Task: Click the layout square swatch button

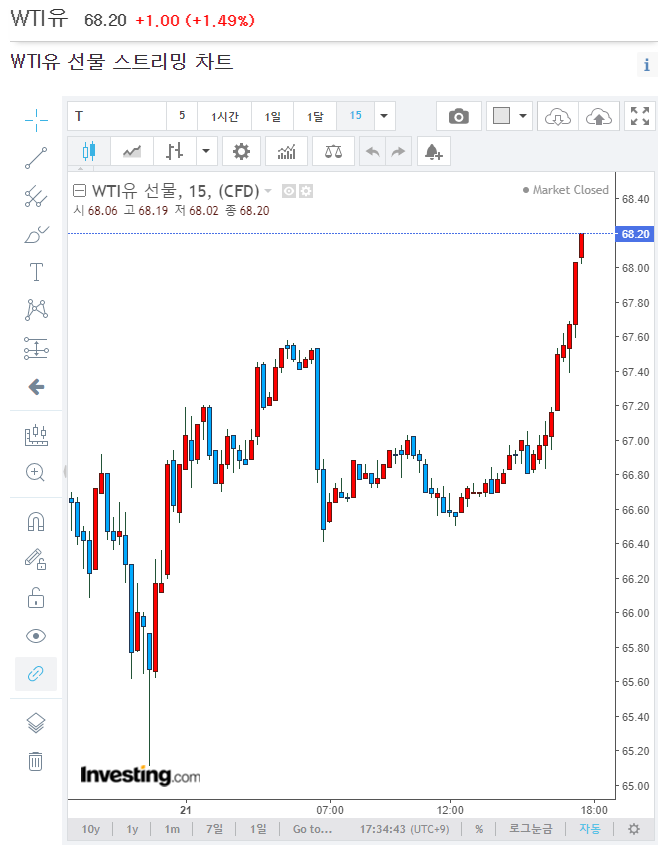Action: tap(501, 116)
